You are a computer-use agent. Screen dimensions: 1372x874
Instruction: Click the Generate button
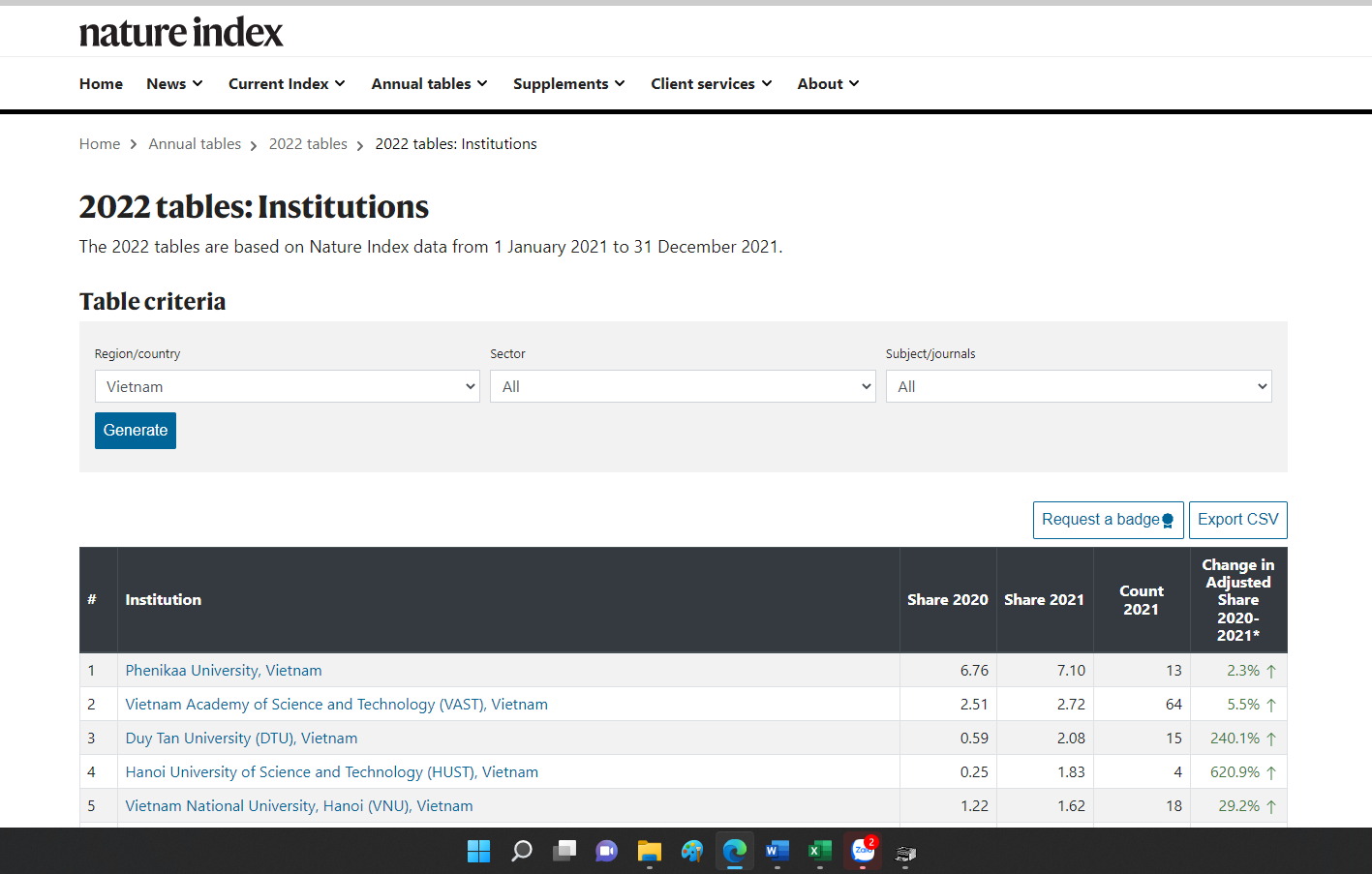coord(136,431)
